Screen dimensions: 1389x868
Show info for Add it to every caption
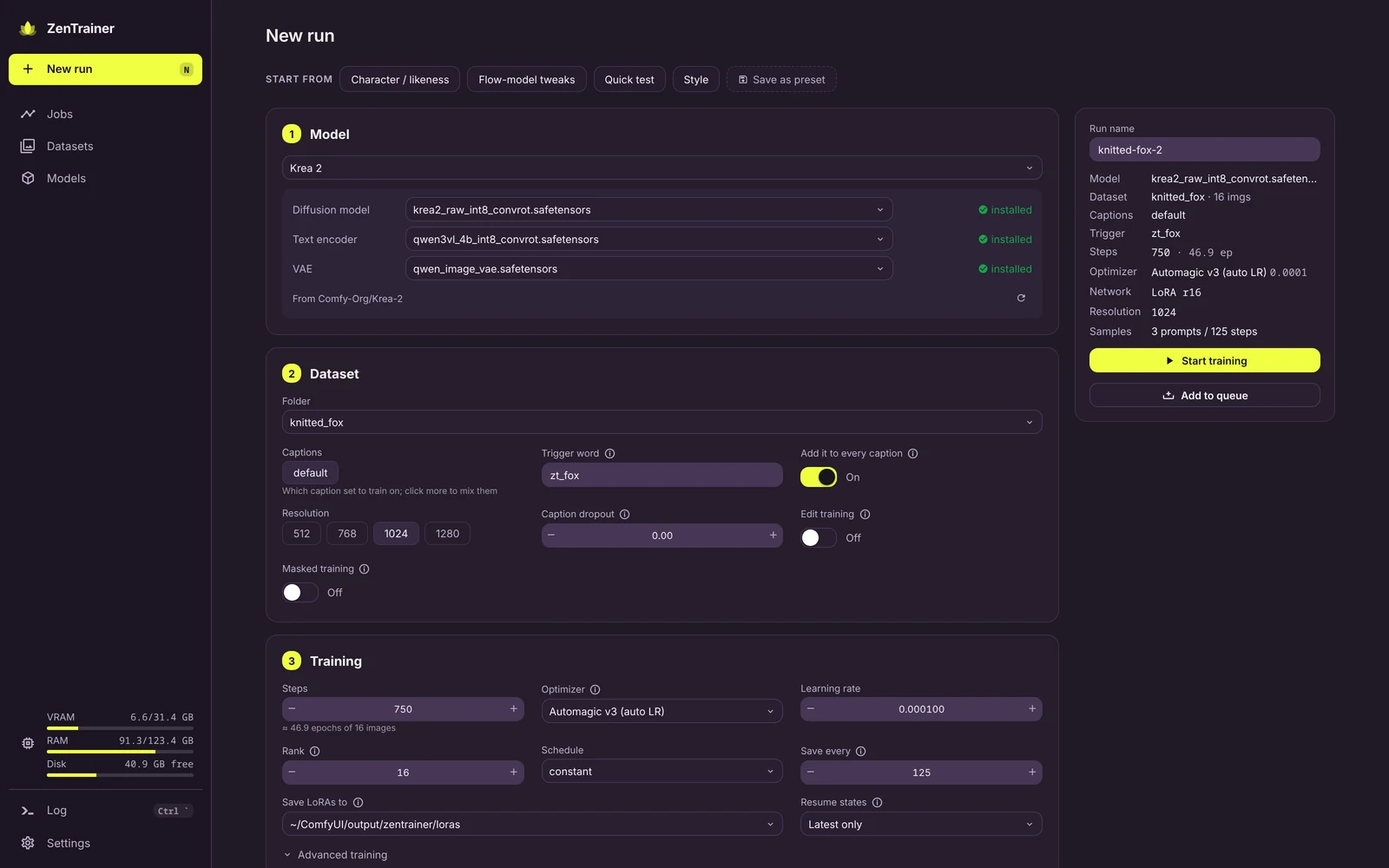912,453
